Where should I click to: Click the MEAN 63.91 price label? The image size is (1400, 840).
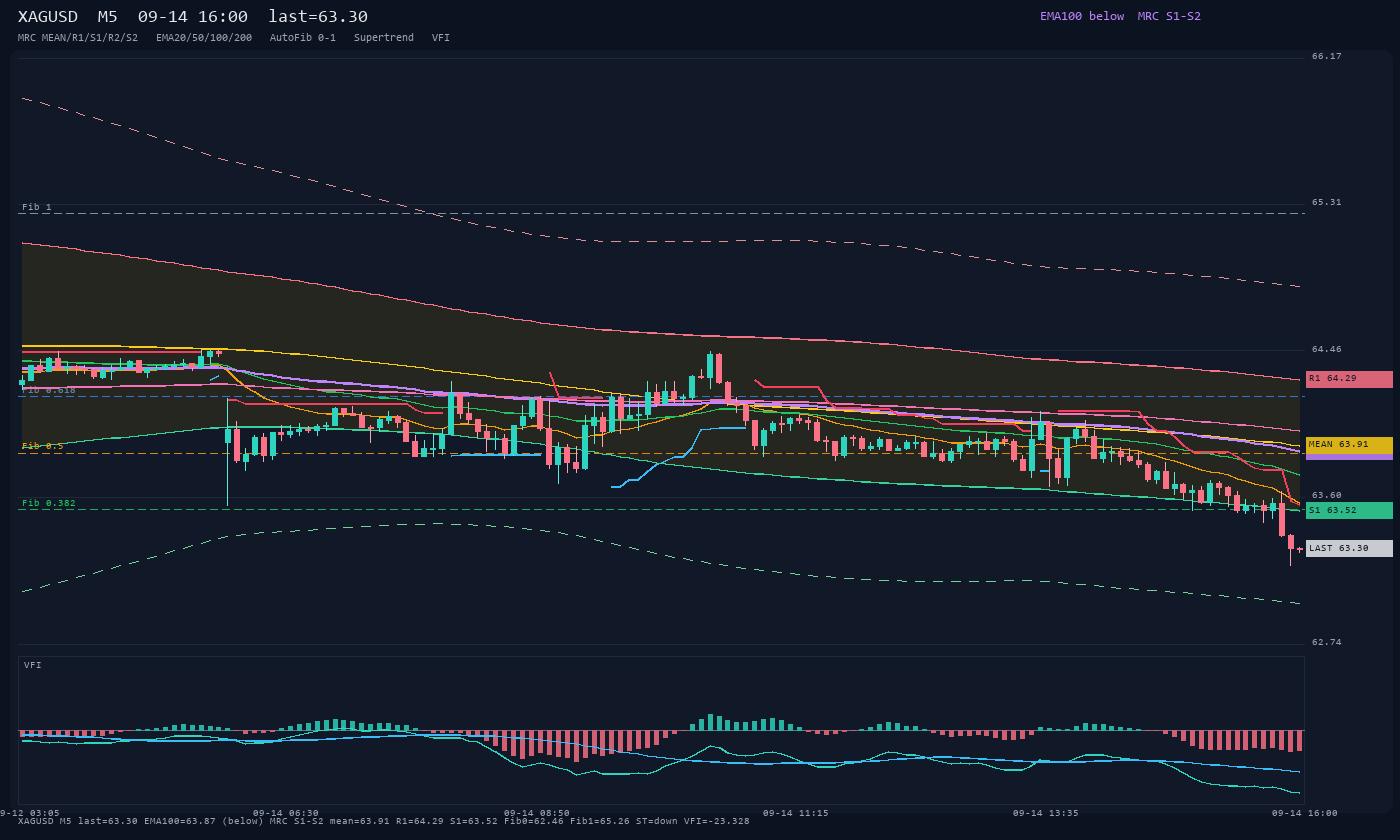tap(1349, 445)
